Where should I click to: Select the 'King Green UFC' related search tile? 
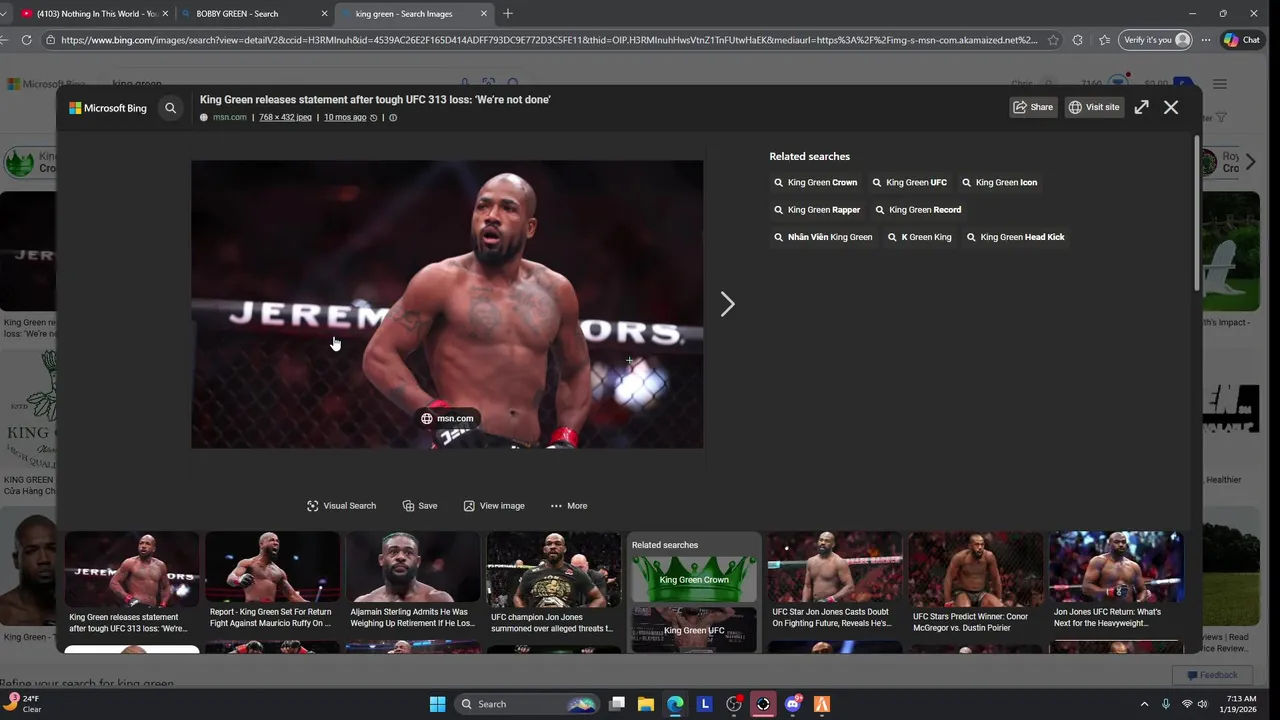coord(694,630)
